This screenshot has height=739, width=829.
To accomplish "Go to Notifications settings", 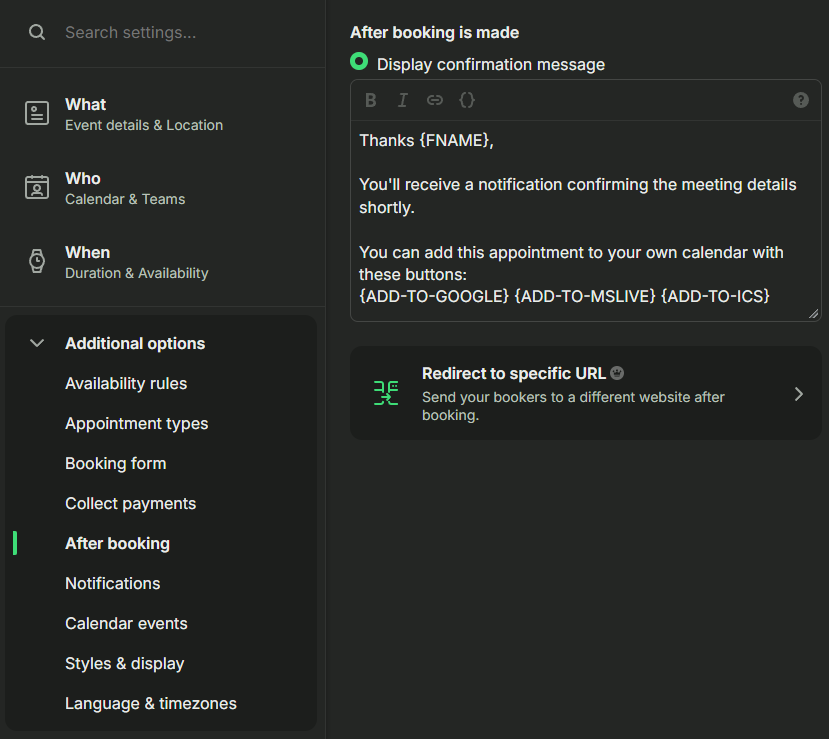I will 113,584.
